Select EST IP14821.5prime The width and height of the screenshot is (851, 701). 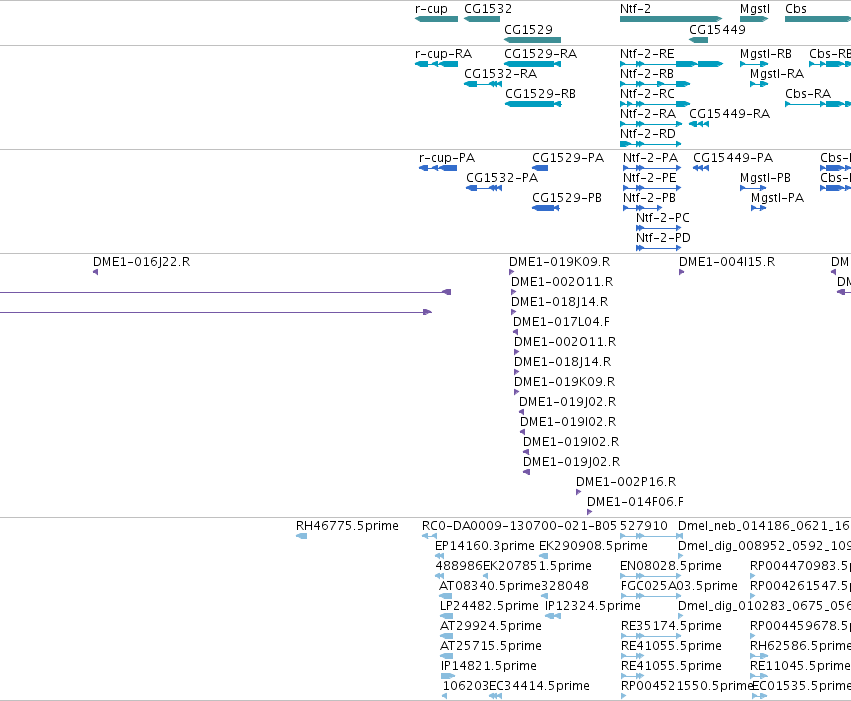pos(488,666)
